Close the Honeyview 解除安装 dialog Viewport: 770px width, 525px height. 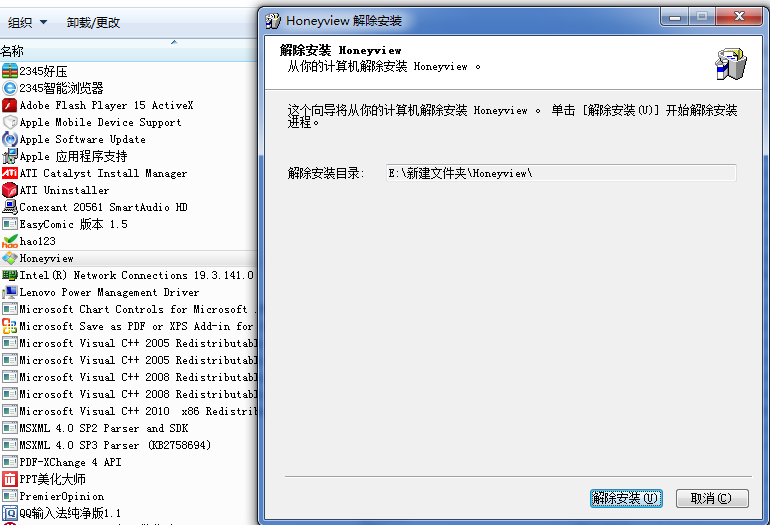point(739,17)
